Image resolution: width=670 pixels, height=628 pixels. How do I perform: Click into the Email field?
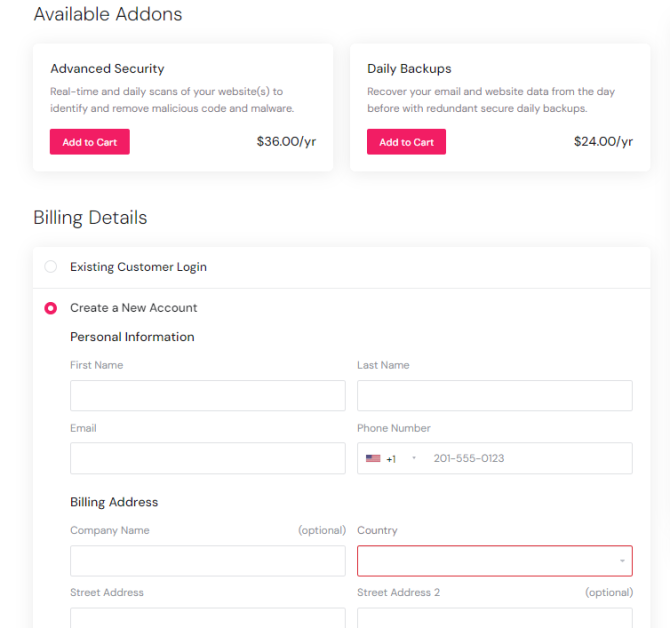tap(207, 459)
